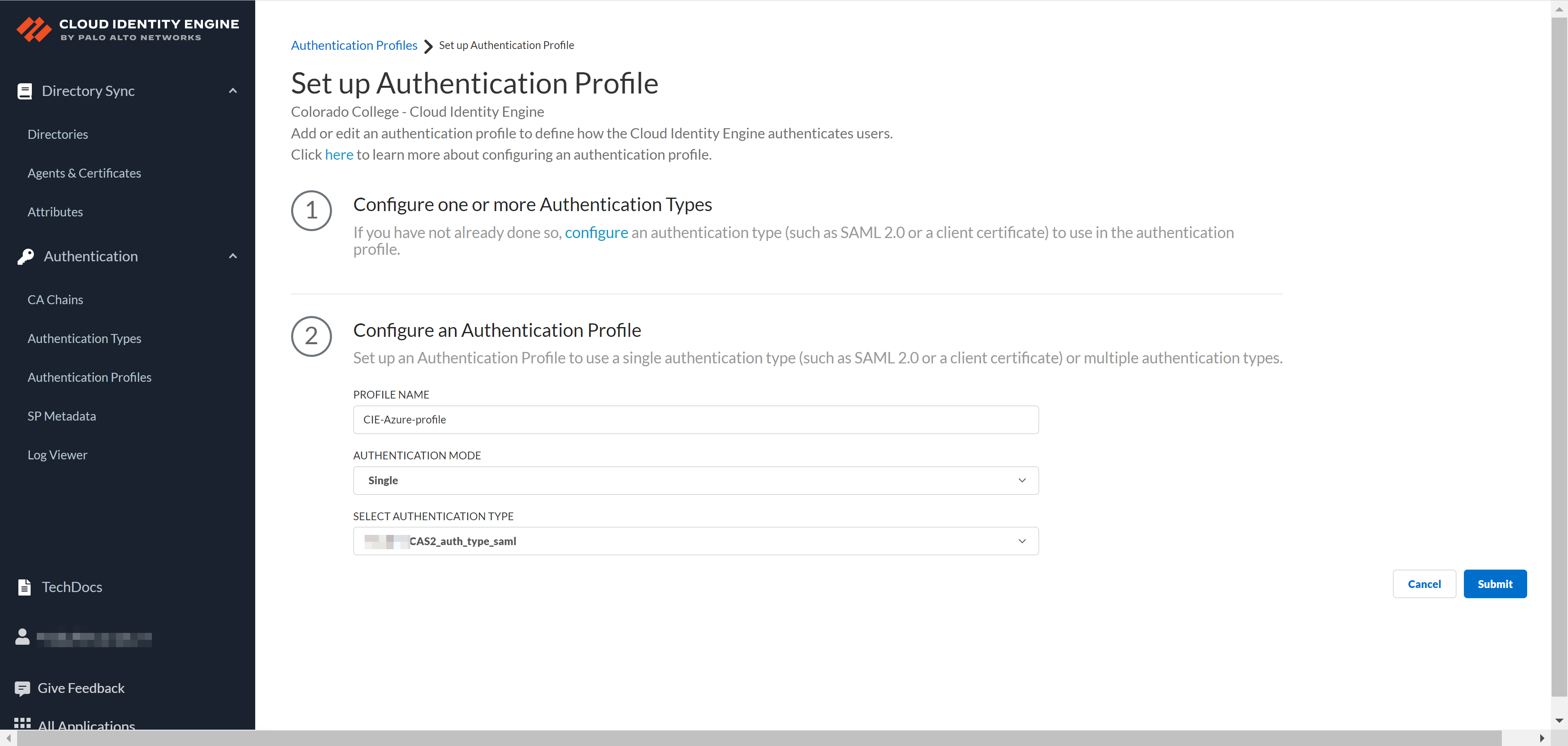Screen dimensions: 1568x746
Task: Click the Authentication key icon
Action: 26,257
